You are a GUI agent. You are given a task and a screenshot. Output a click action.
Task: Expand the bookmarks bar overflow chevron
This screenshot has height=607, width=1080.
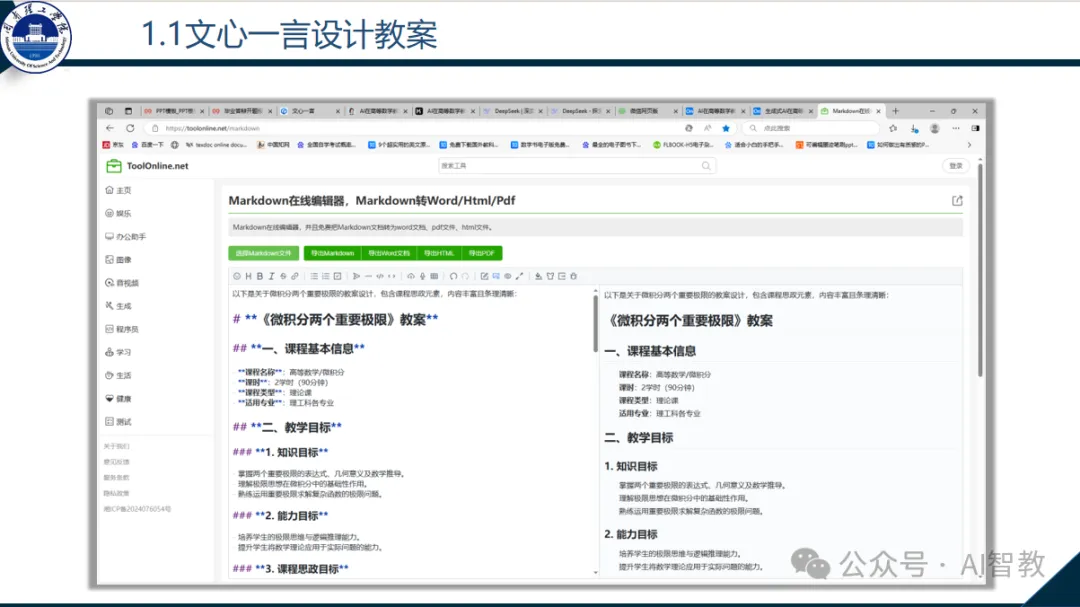[x=969, y=145]
